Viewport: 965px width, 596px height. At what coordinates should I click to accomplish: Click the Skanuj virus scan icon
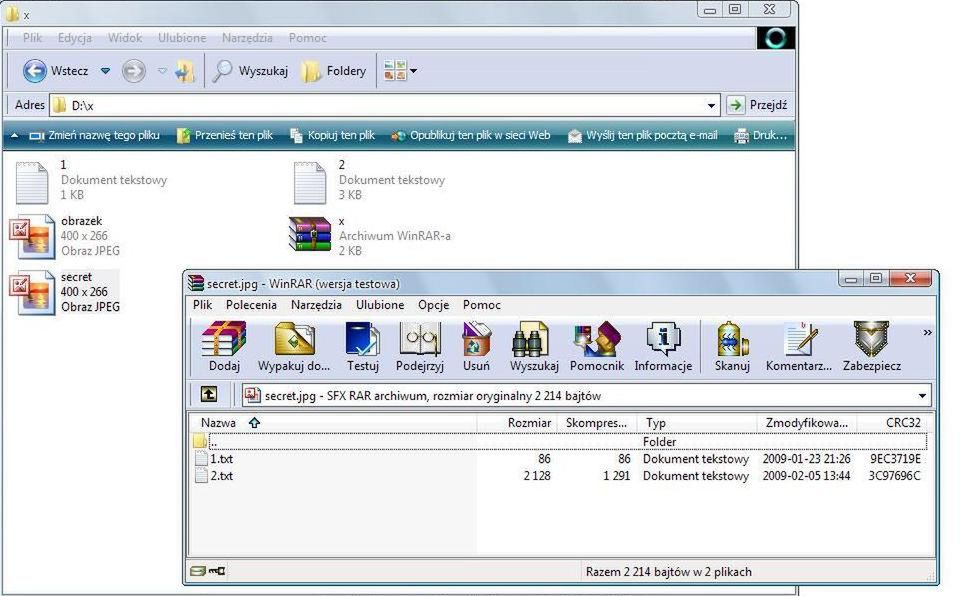(732, 346)
